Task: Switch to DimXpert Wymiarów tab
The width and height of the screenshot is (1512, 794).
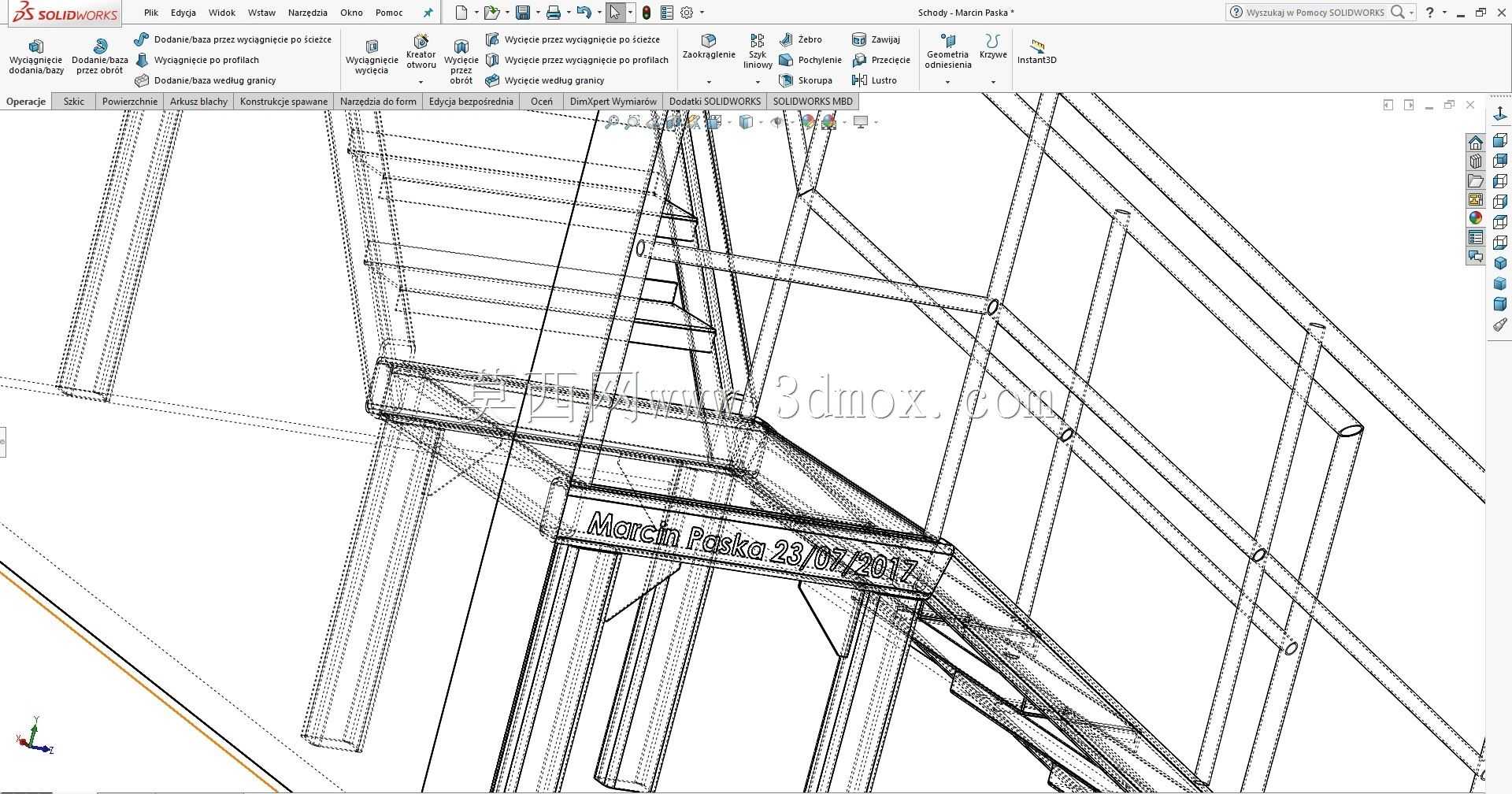Action: pyautogui.click(x=613, y=102)
